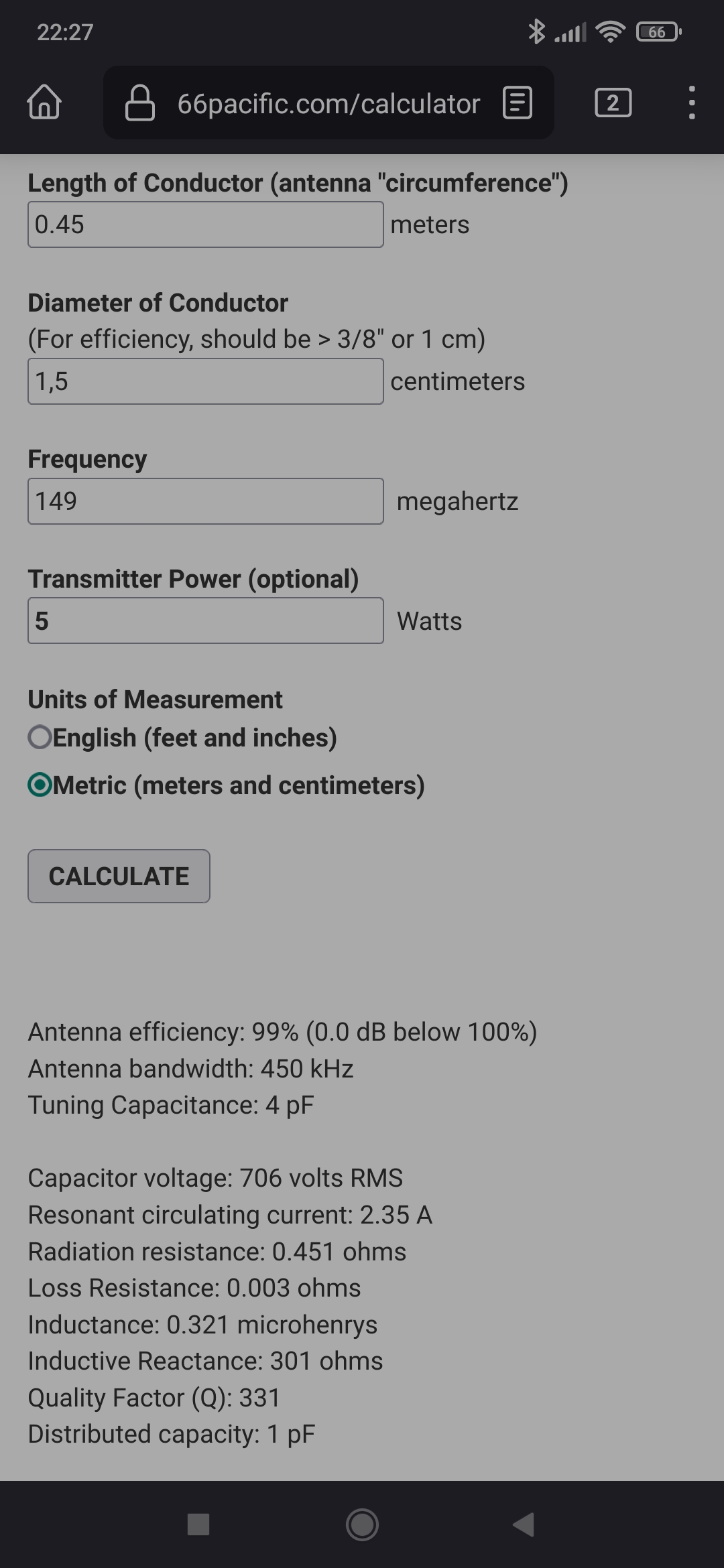
Task: Focus the Transmitter Power field
Action: click(x=206, y=620)
